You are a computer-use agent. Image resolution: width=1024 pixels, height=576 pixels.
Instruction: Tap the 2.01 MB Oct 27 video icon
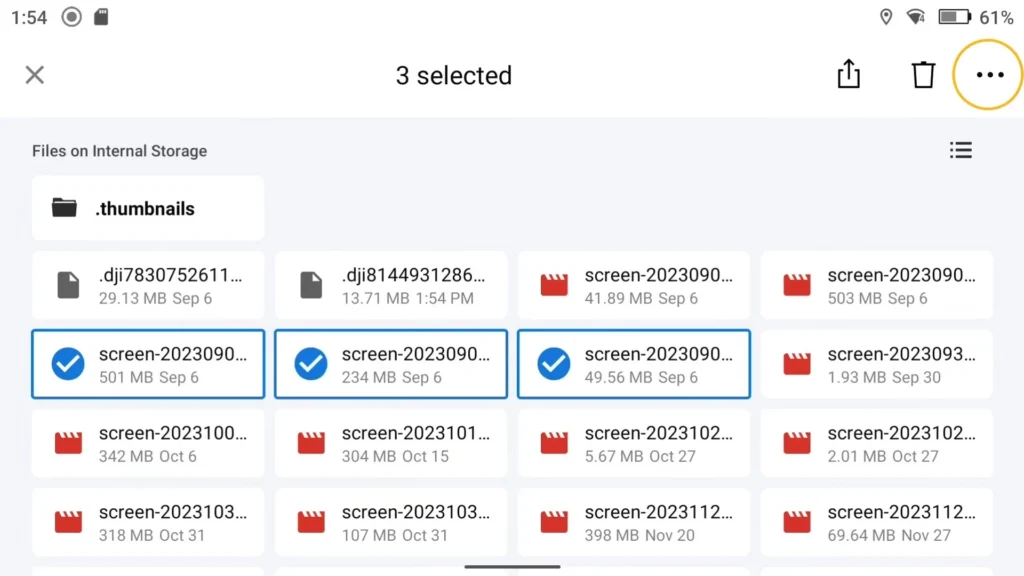click(x=797, y=443)
